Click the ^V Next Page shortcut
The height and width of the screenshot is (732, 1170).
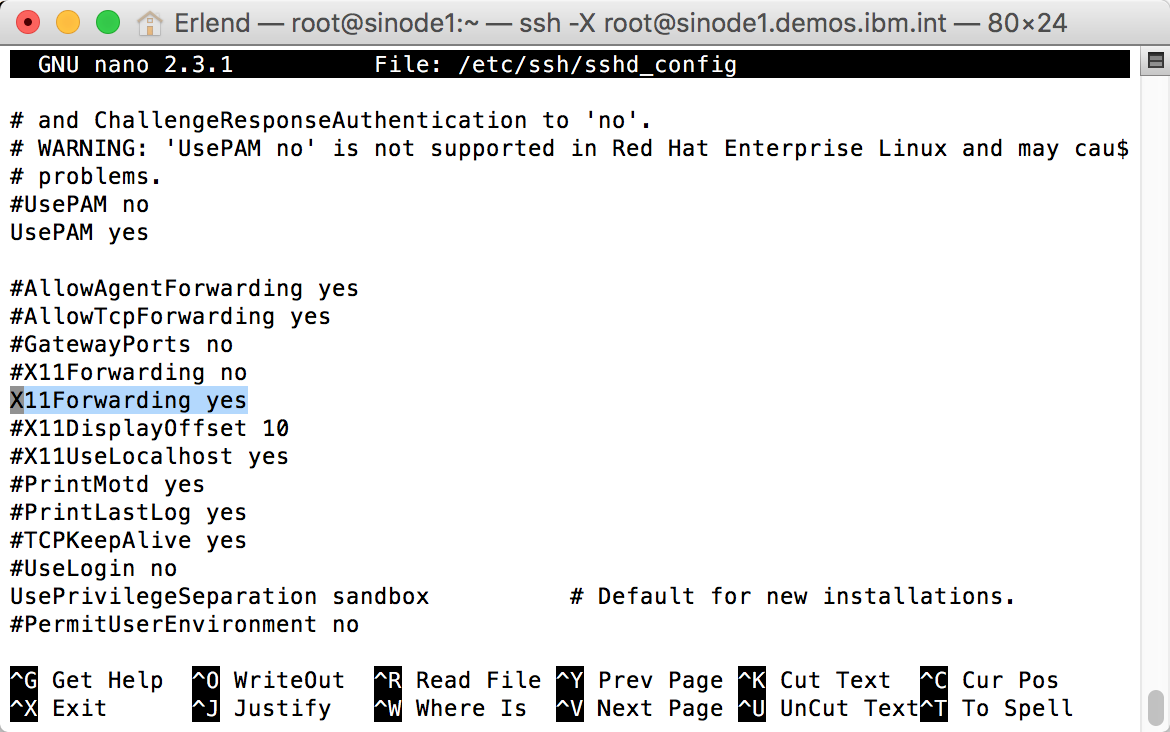[x=639, y=708]
